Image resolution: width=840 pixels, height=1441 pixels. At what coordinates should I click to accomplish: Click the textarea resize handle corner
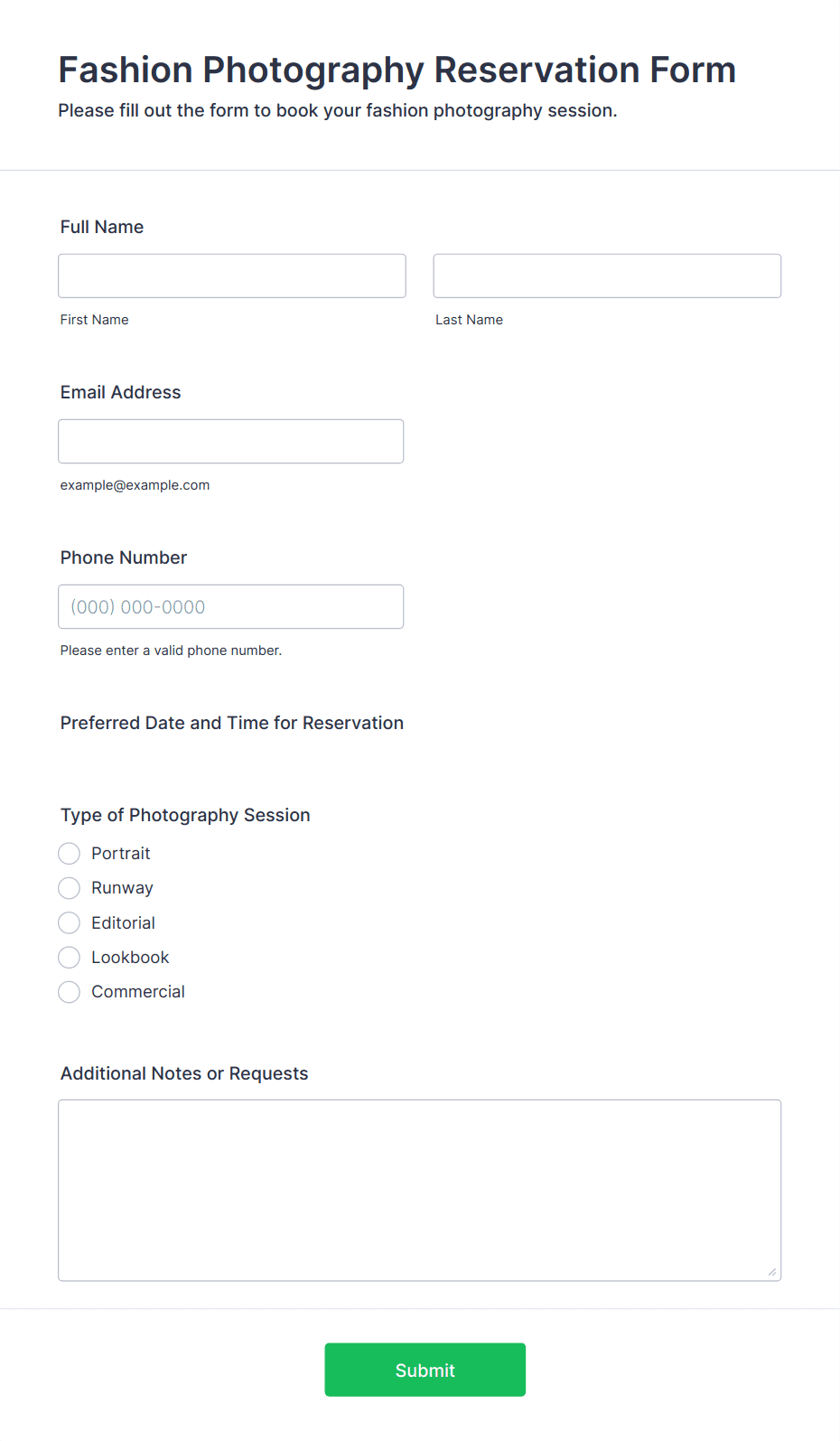[x=772, y=1272]
